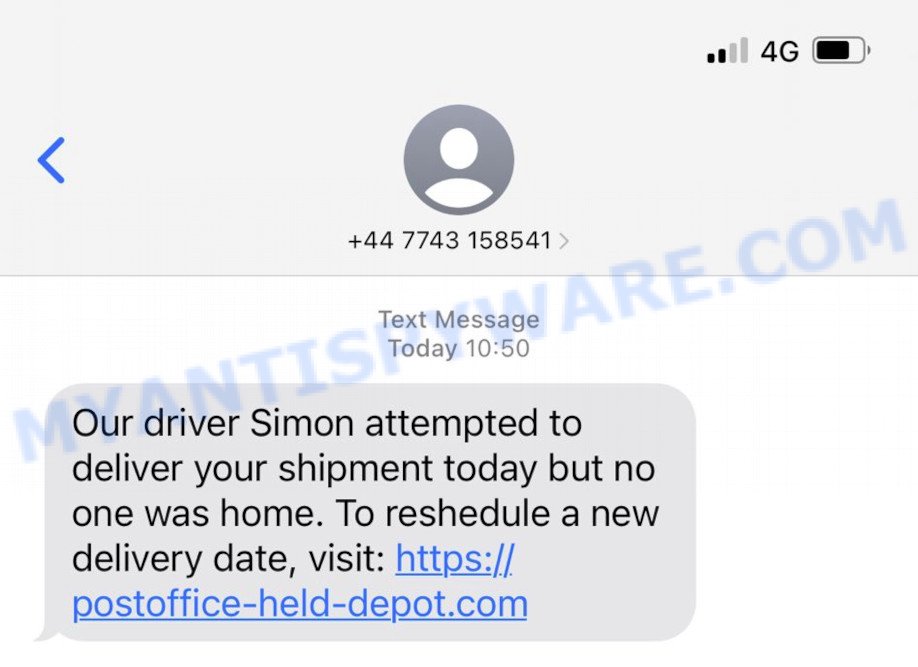Select the gray message bubble
This screenshot has height=667, width=918.
pyautogui.click(x=370, y=512)
